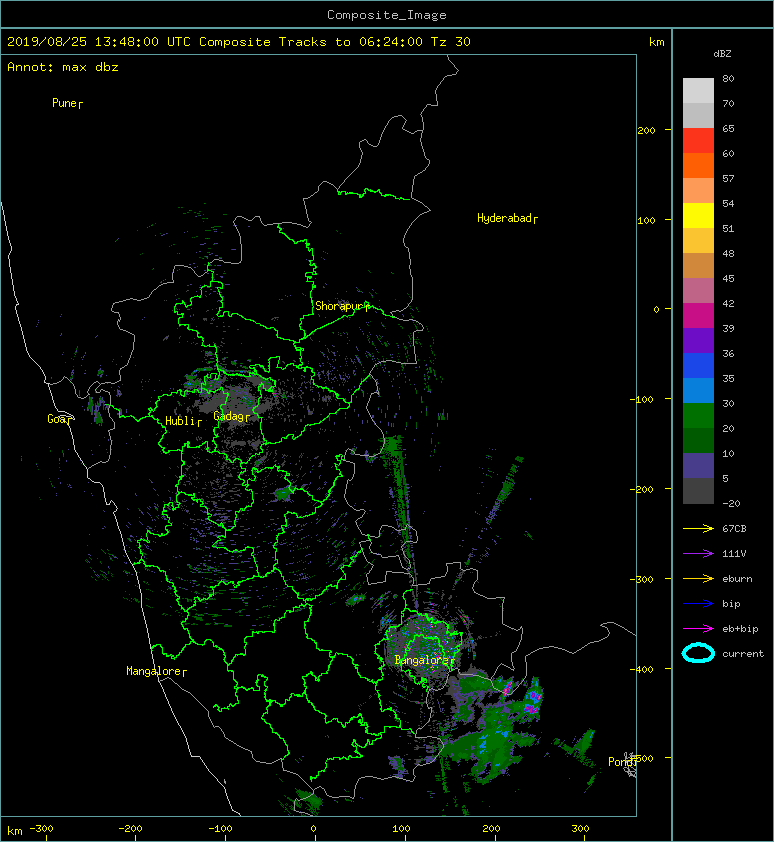
Task: Click the km unit label at top right
Action: [656, 42]
